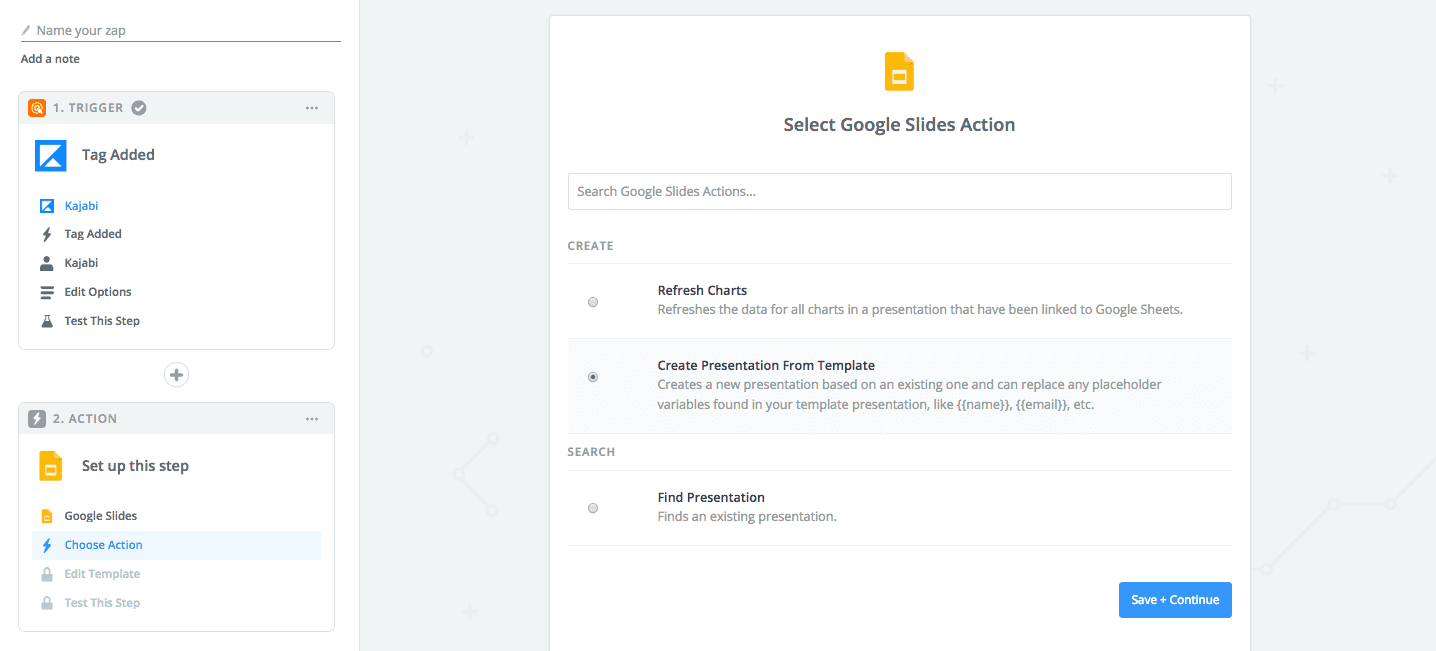Open the action step's three-dot menu
The height and width of the screenshot is (651, 1436).
(312, 419)
